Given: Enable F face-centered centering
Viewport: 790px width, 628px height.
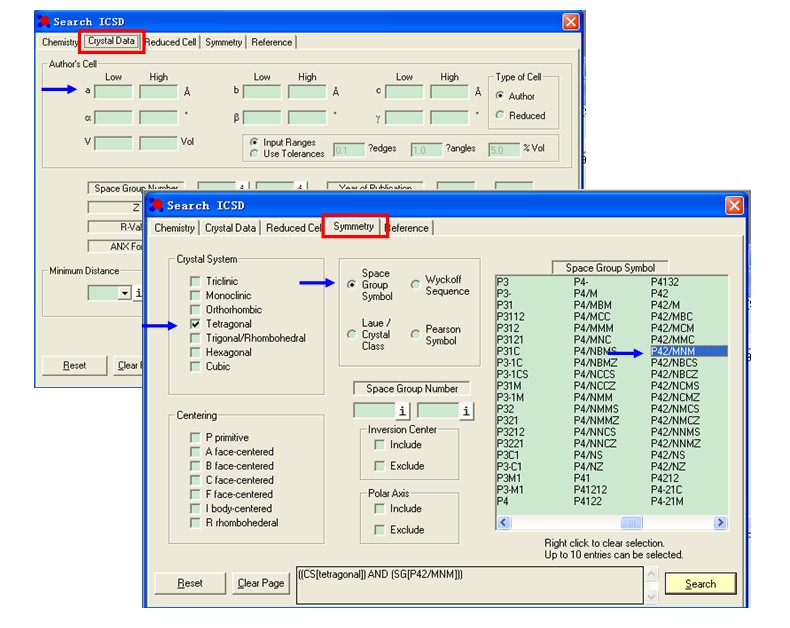Looking at the screenshot, I should click(x=195, y=494).
